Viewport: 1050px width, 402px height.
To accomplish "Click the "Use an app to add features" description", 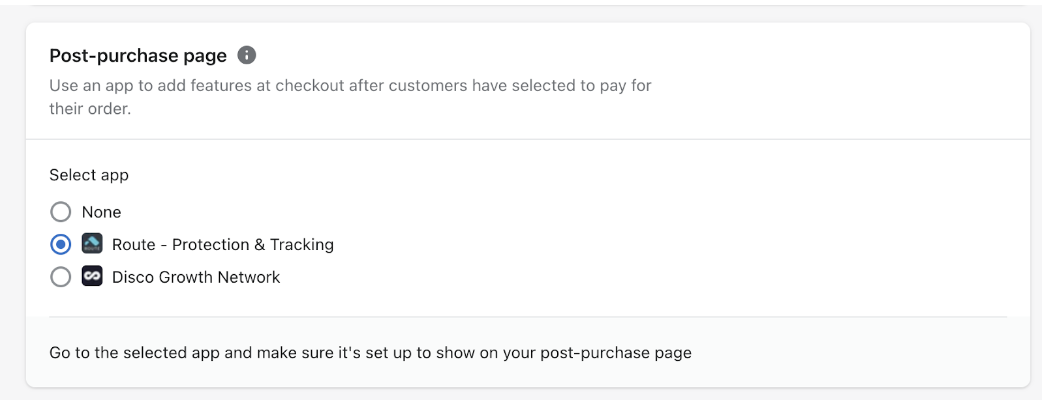I will (x=350, y=86).
